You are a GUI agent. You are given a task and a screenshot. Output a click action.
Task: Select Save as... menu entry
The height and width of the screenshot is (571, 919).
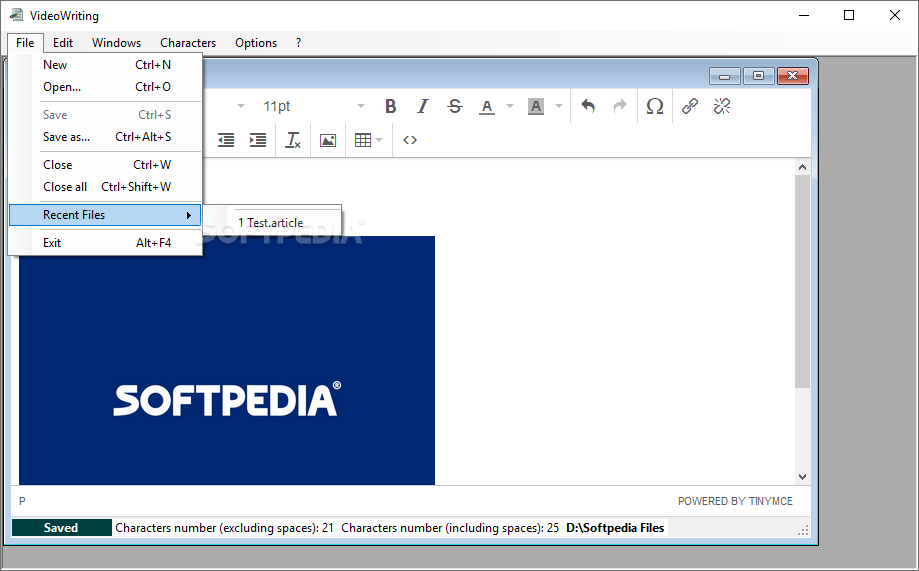pos(105,137)
